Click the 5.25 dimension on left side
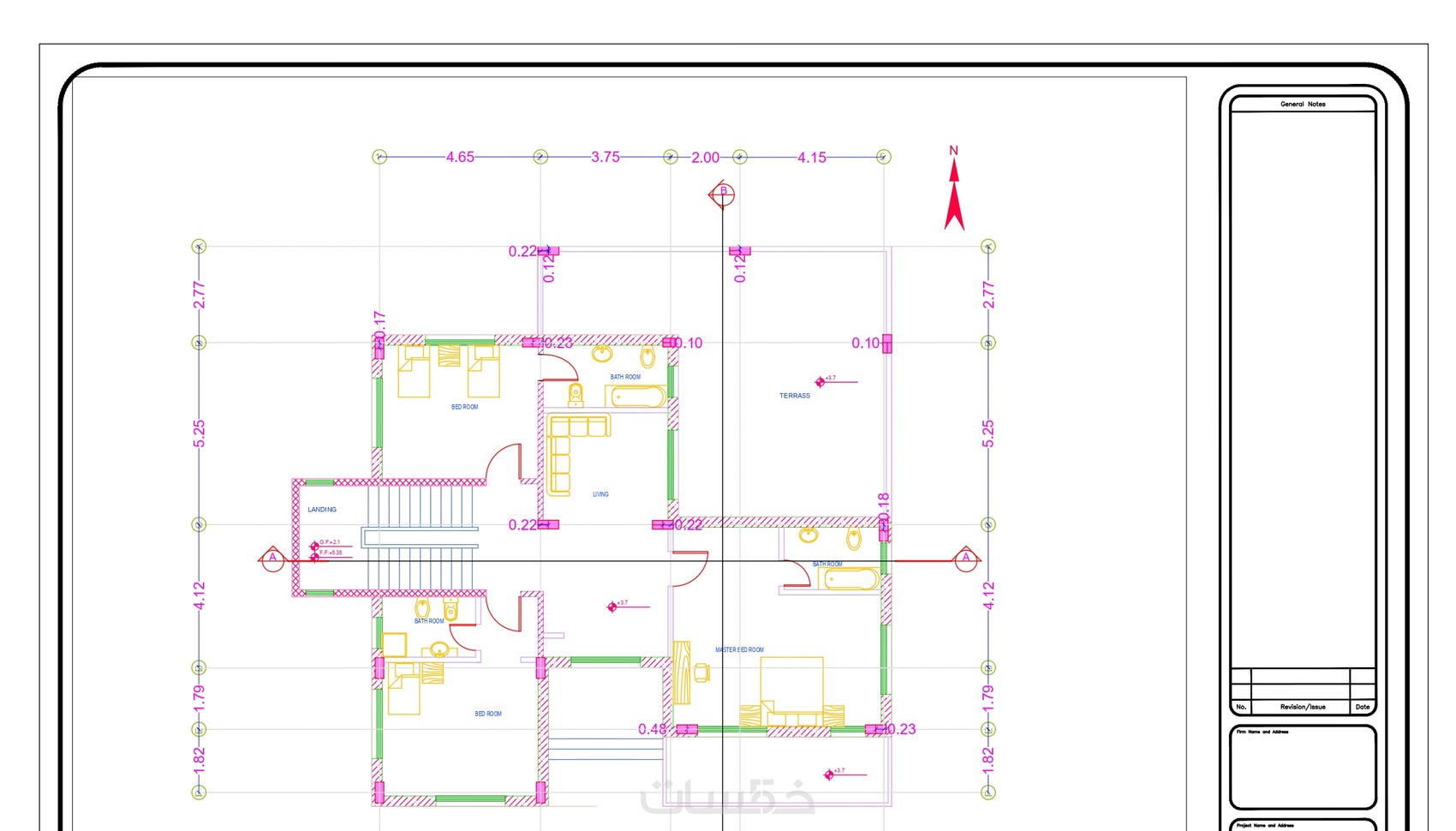This screenshot has height=831, width=1456. click(x=199, y=433)
